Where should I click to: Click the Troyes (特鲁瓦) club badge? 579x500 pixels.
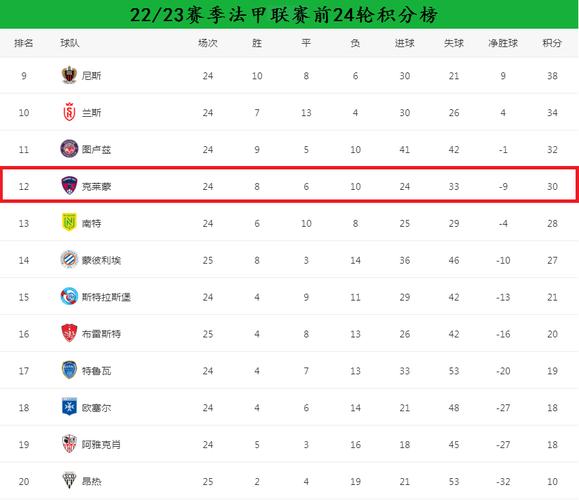[x=69, y=370]
